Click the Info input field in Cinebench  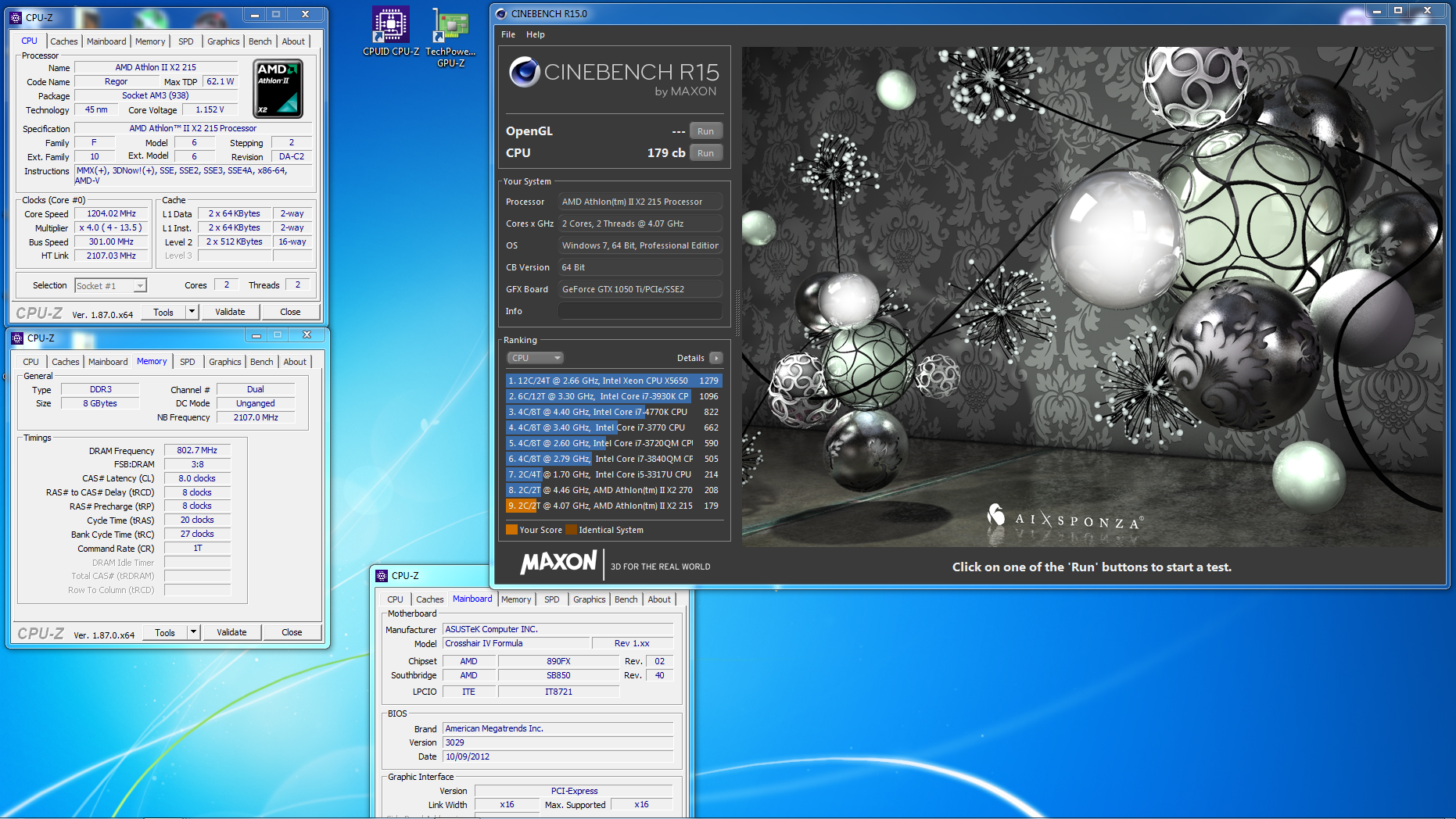coord(640,311)
